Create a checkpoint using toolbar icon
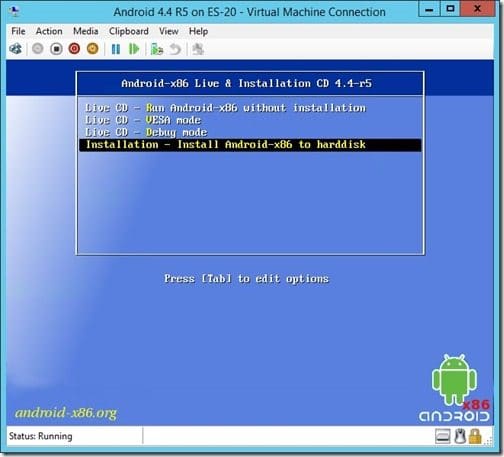 coord(157,49)
